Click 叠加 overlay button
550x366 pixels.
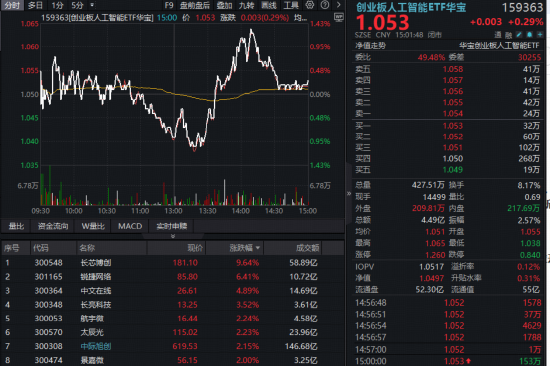(224, 5)
